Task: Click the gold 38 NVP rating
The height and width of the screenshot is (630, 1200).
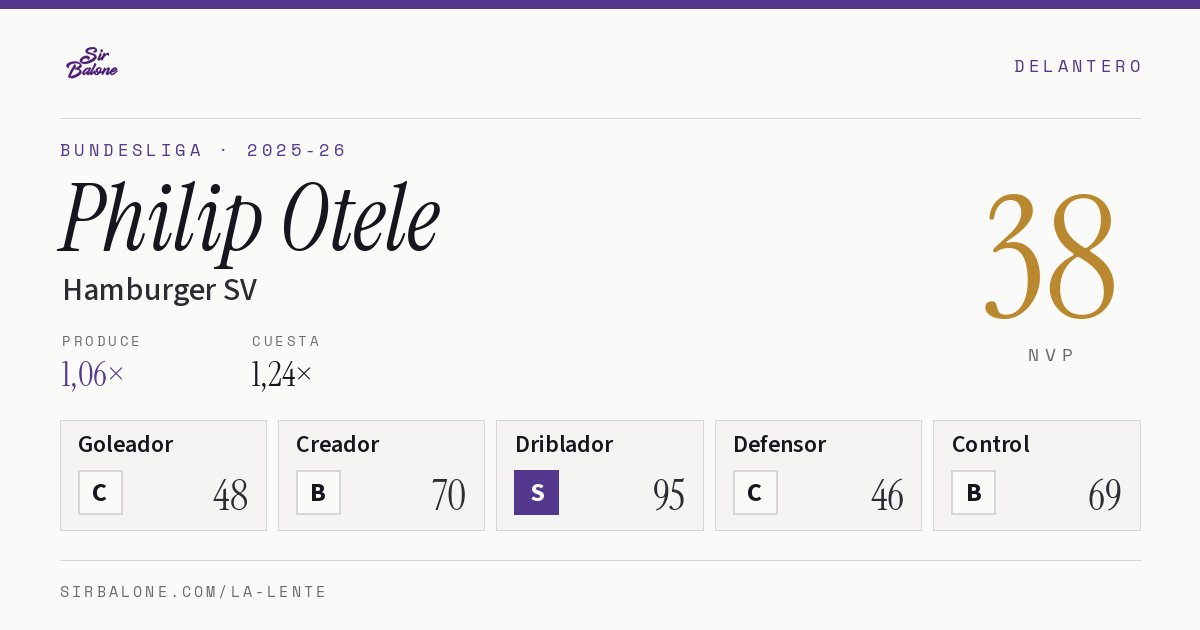Action: (1050, 257)
